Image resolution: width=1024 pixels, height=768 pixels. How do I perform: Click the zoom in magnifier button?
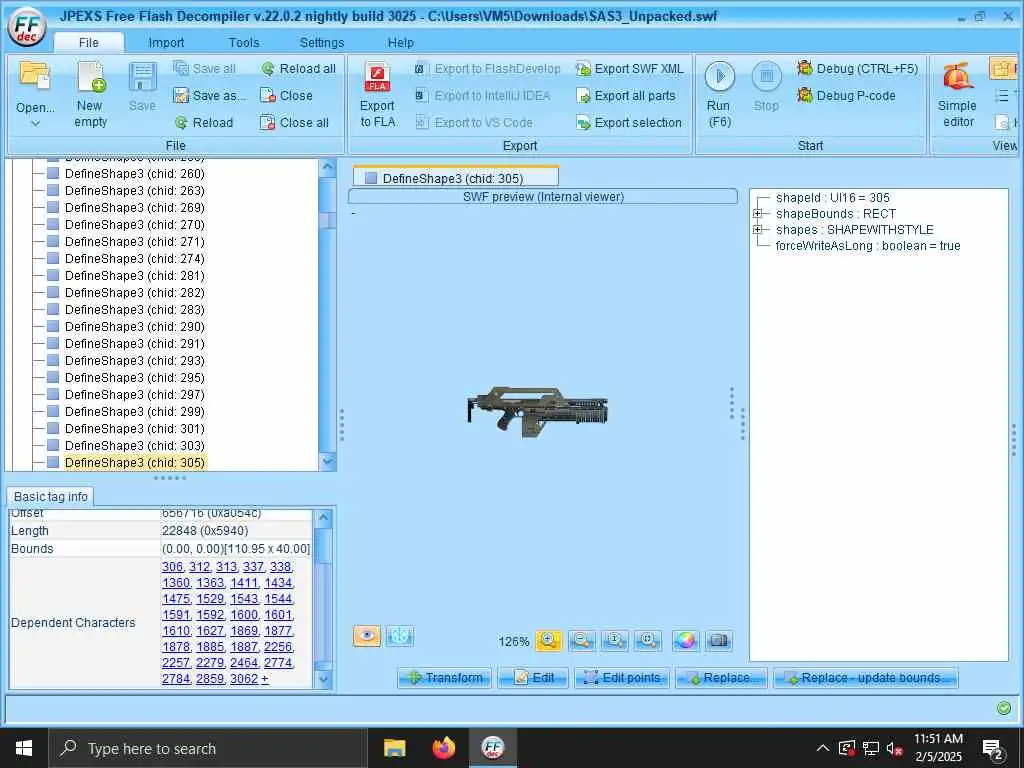pyautogui.click(x=549, y=641)
